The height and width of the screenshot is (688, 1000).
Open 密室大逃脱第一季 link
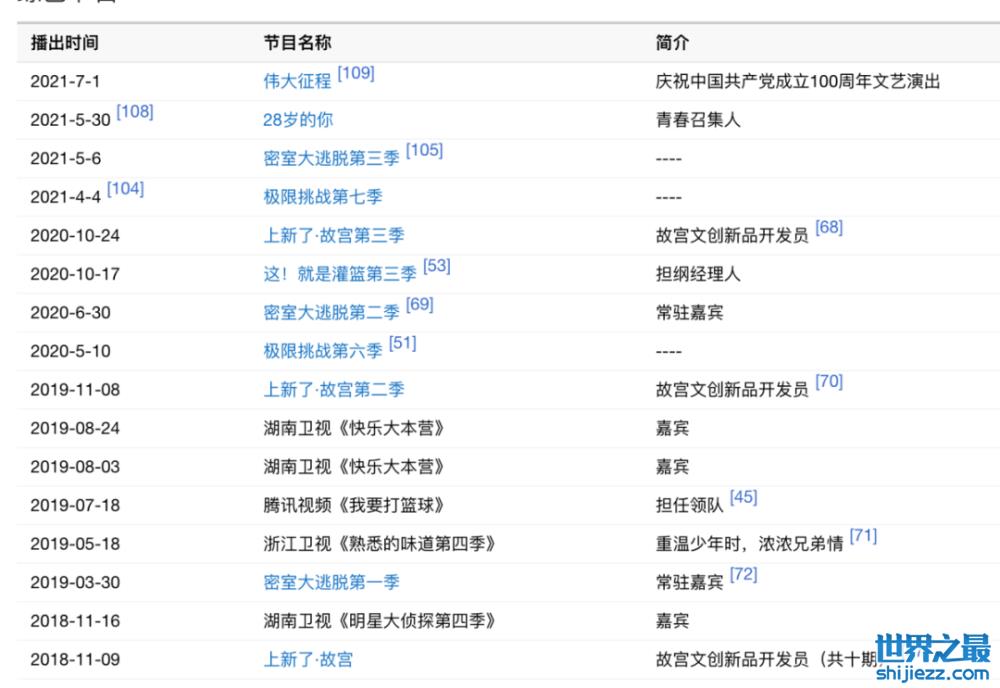[x=331, y=582]
